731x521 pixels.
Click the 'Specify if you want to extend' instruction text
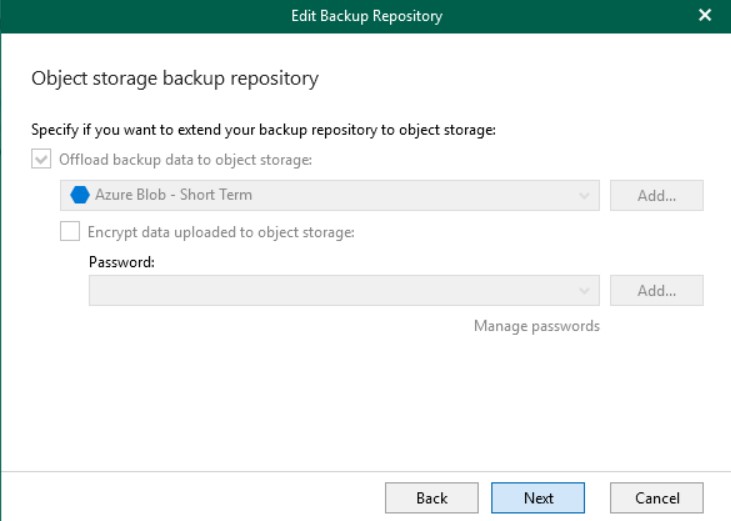point(263,130)
